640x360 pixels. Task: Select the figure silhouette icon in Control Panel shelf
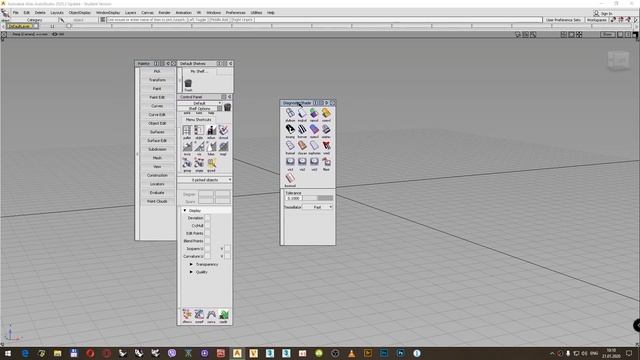tap(211, 131)
